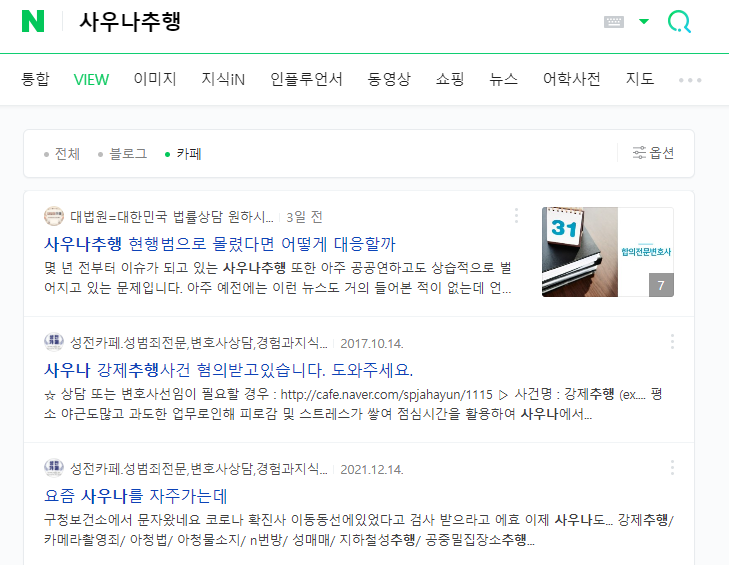
Task: Expand more tabs with the ellipsis
Action: (x=690, y=80)
